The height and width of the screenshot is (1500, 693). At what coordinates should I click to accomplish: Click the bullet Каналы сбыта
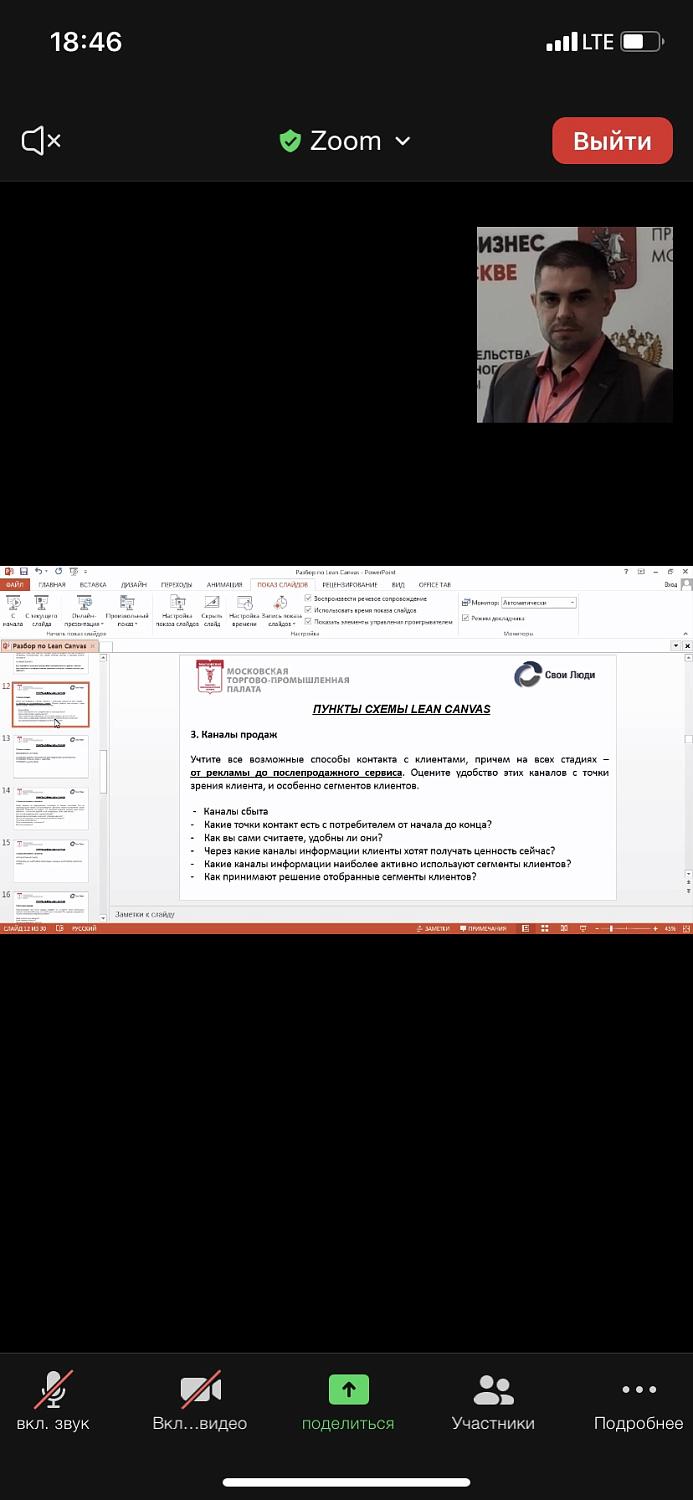coord(235,811)
